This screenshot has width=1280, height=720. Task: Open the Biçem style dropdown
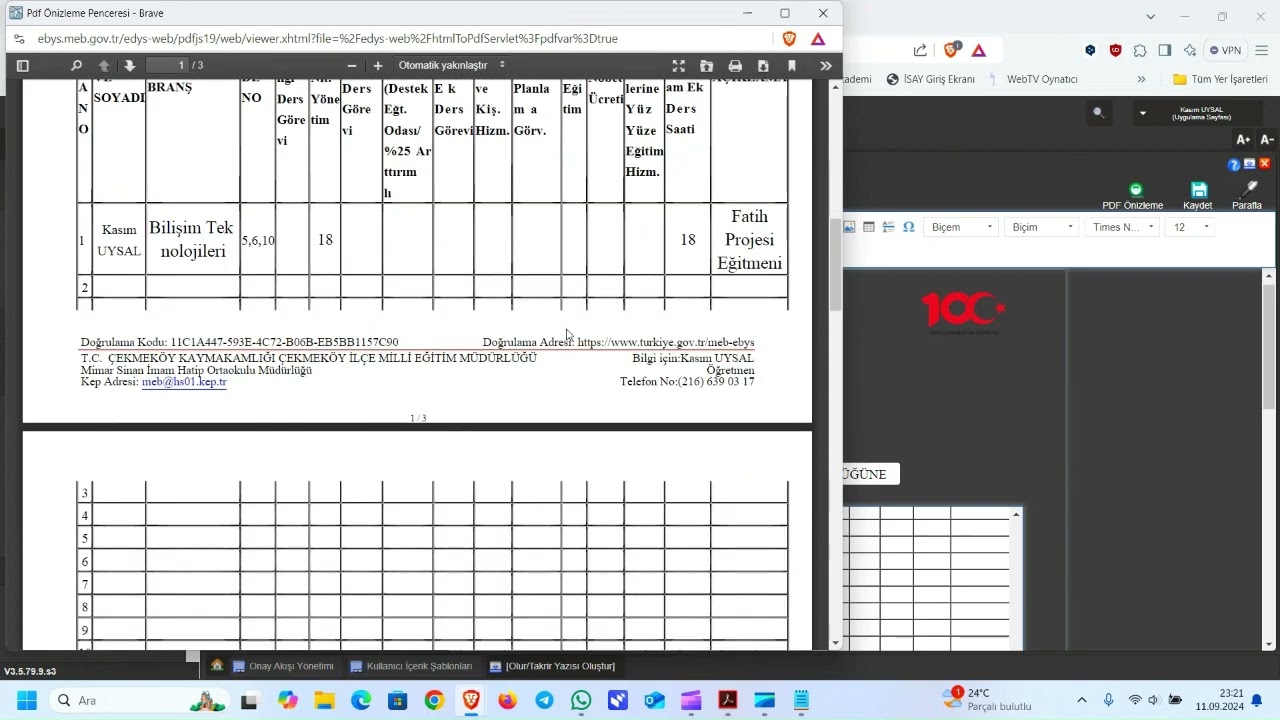961,227
